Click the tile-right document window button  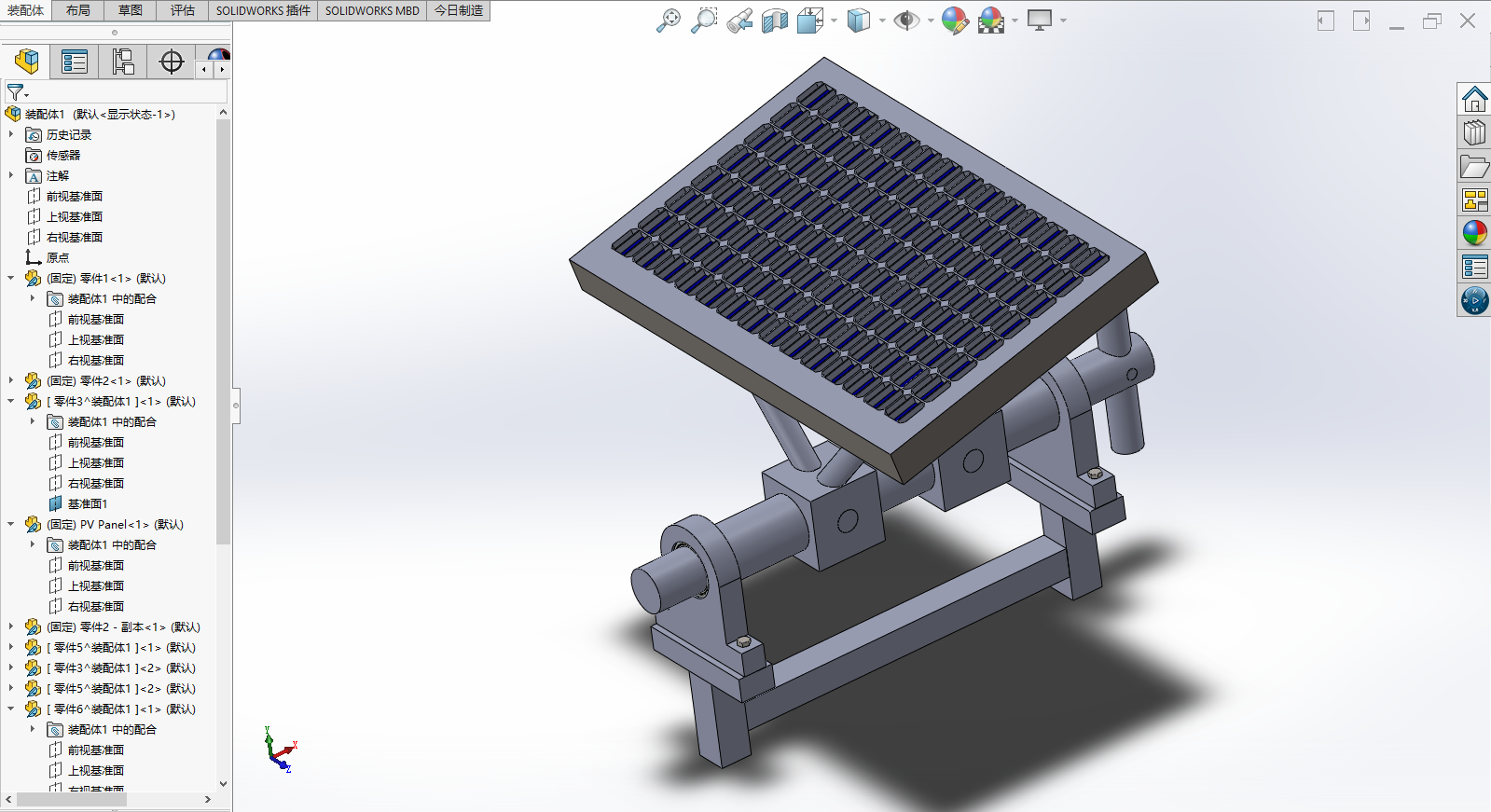[x=1361, y=21]
